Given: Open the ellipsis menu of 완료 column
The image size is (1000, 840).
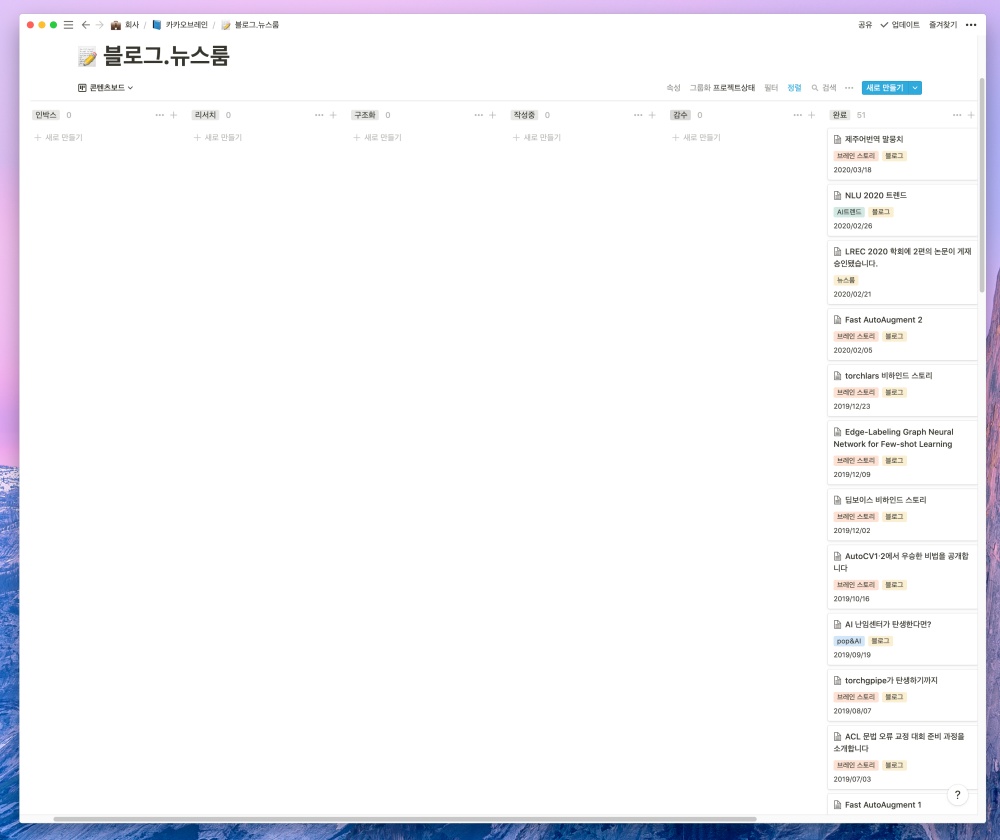Looking at the screenshot, I should [957, 115].
